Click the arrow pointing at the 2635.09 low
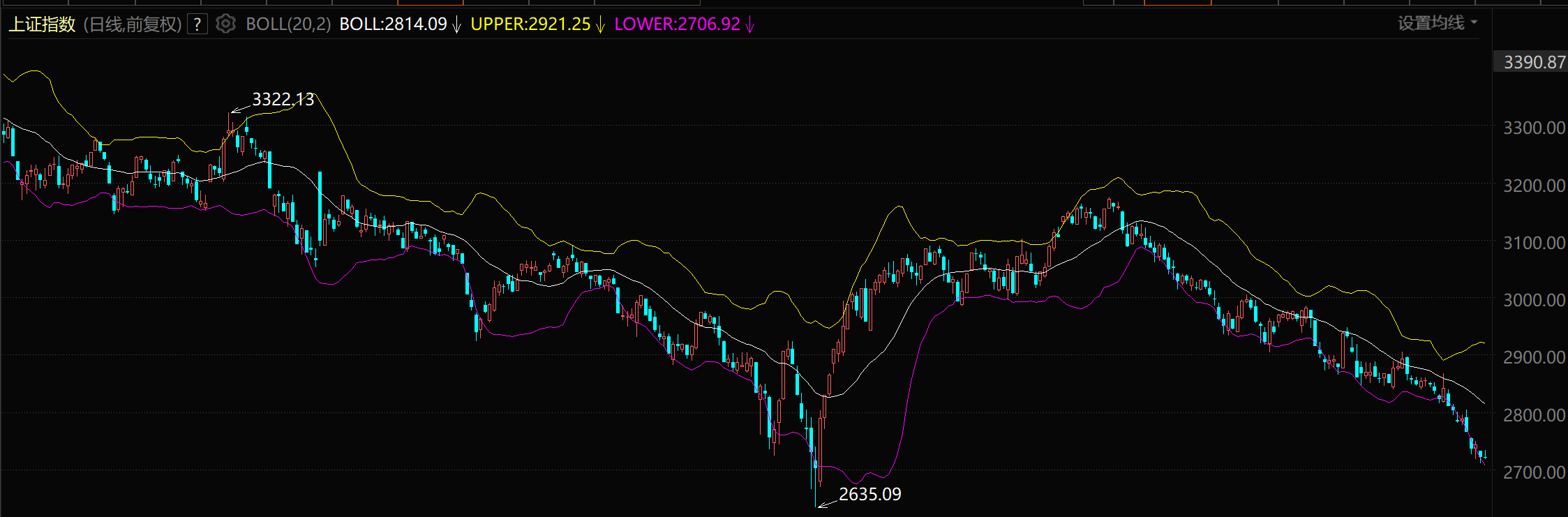1568x517 pixels. point(827,502)
